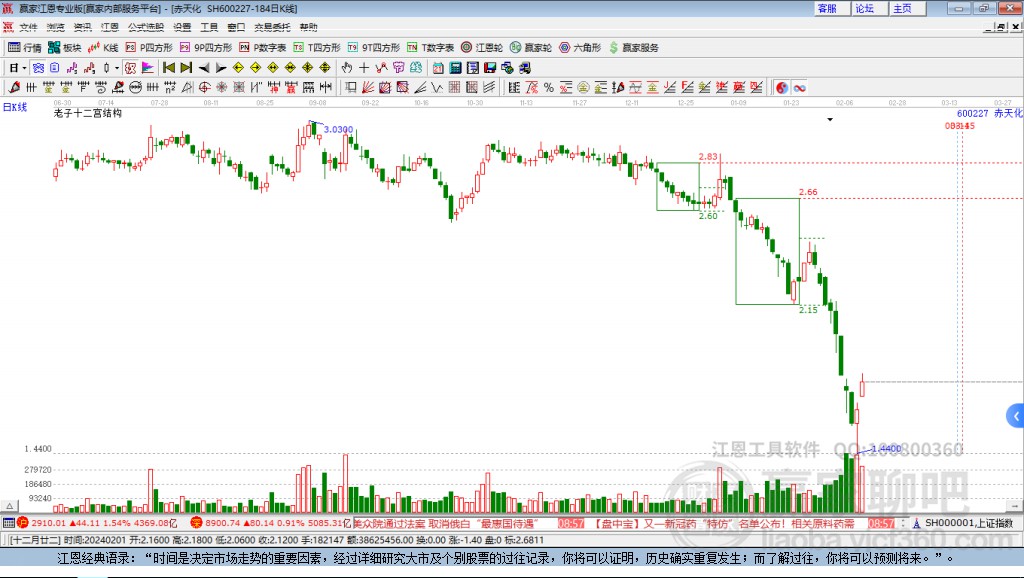Open the T四方形 tool
This screenshot has width=1024, height=578.
tap(317, 47)
